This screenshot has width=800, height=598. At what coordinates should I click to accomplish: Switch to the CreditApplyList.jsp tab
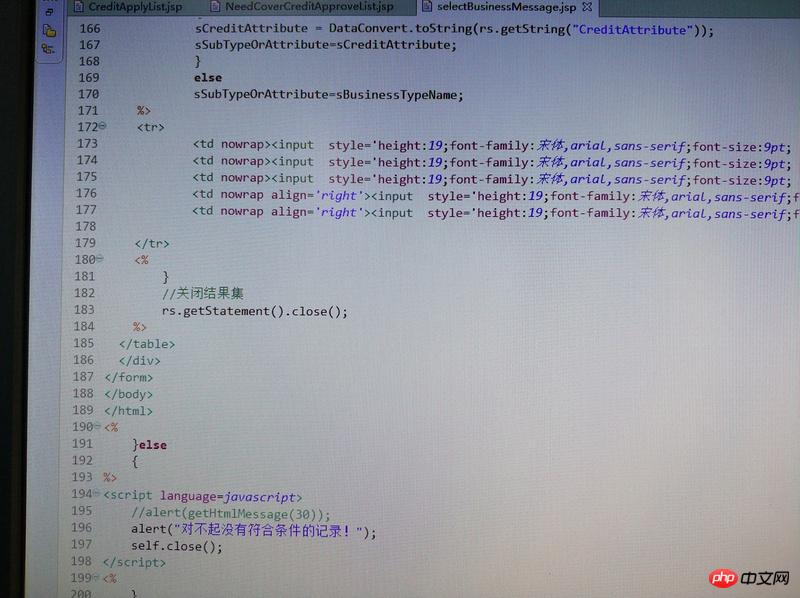pos(135,7)
